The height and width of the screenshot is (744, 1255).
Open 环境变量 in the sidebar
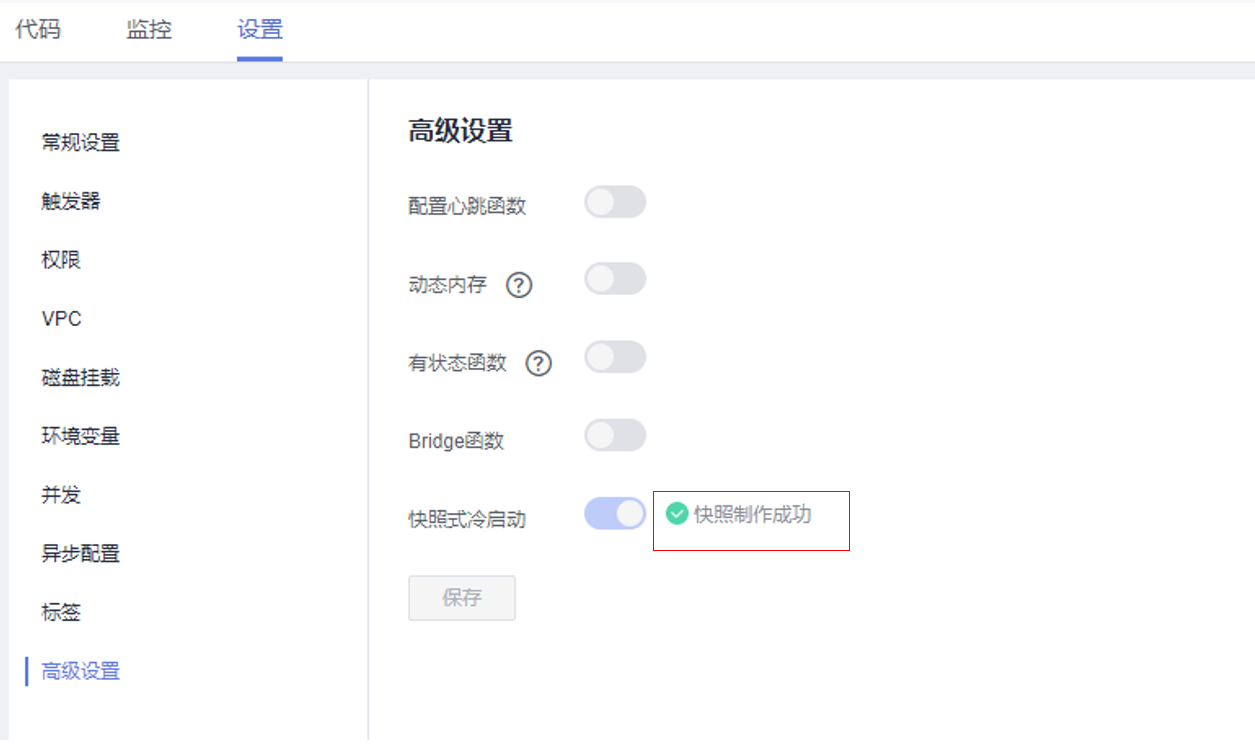[80, 436]
